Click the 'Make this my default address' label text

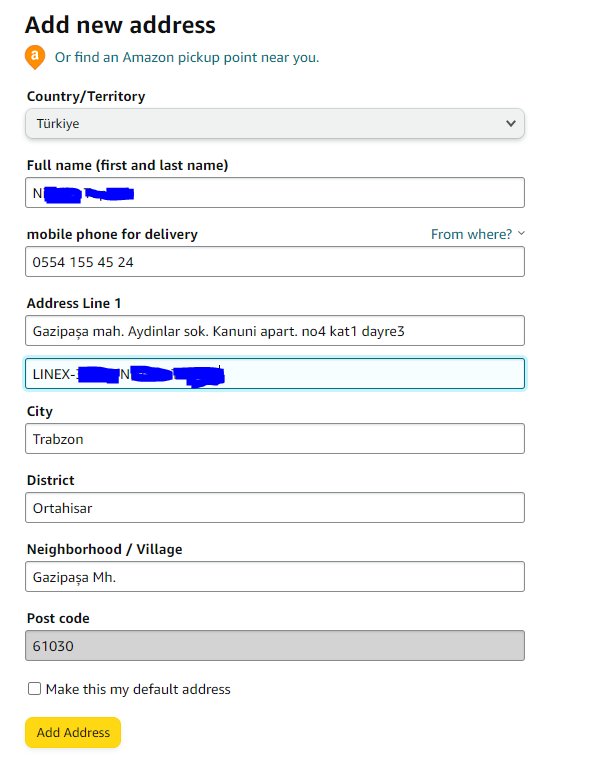(138, 689)
